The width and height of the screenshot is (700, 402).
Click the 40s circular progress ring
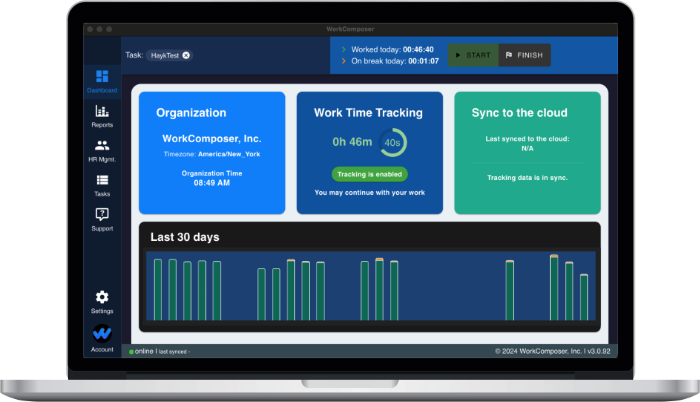pos(392,142)
